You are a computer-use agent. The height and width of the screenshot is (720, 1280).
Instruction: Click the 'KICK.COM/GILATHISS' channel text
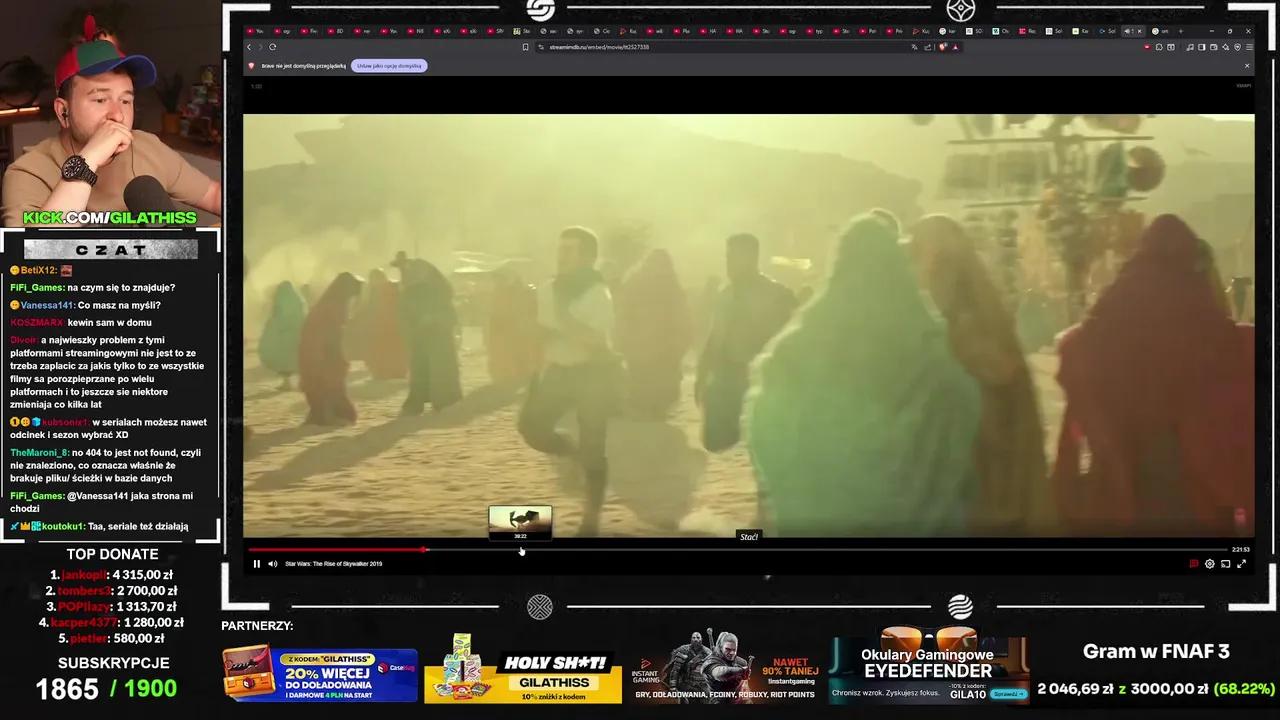click(x=110, y=218)
